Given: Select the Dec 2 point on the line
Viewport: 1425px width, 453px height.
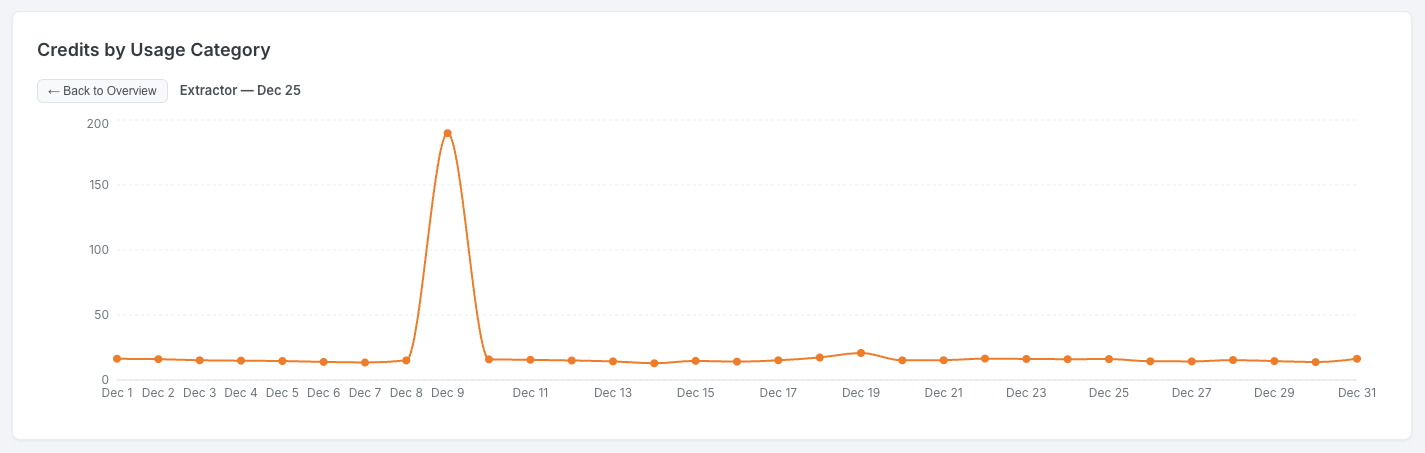Looking at the screenshot, I should pyautogui.click(x=158, y=359).
